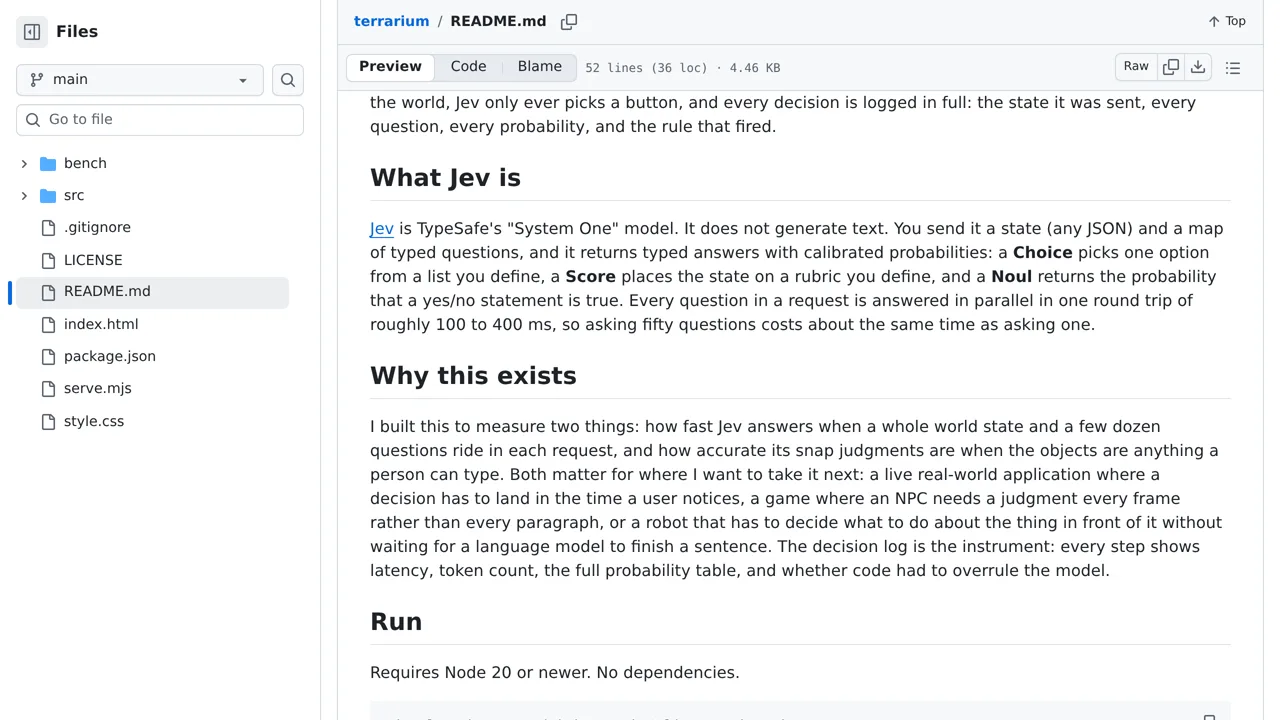This screenshot has width=1280, height=720.
Task: Open the bench folder
Action: pos(85,163)
